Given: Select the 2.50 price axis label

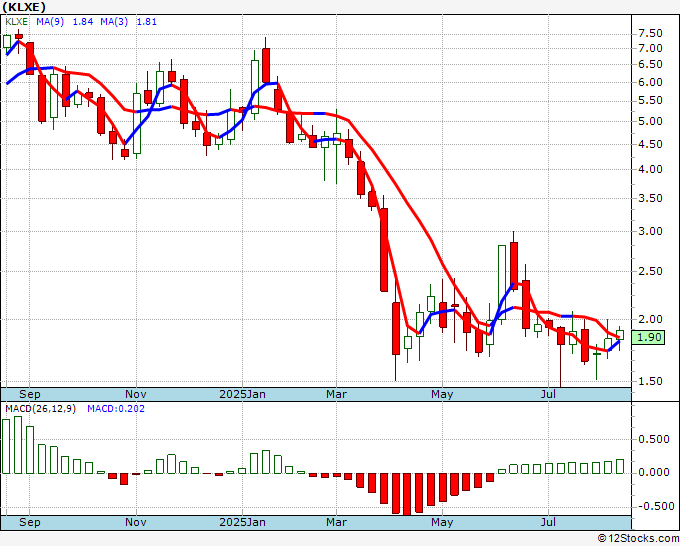Looking at the screenshot, I should point(651,271).
